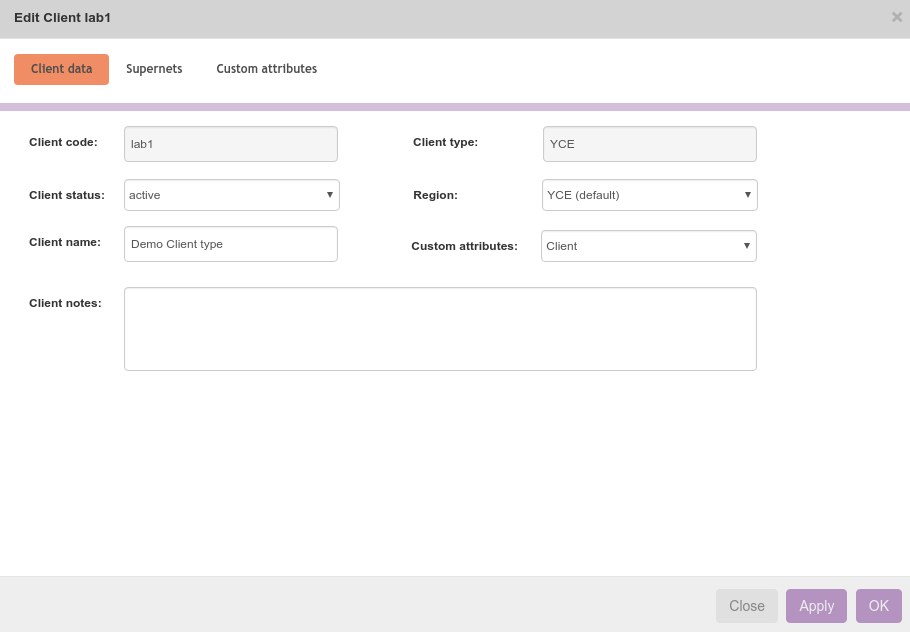Click the 'Region:' label text
This screenshot has width=910, height=632.
tap(435, 195)
